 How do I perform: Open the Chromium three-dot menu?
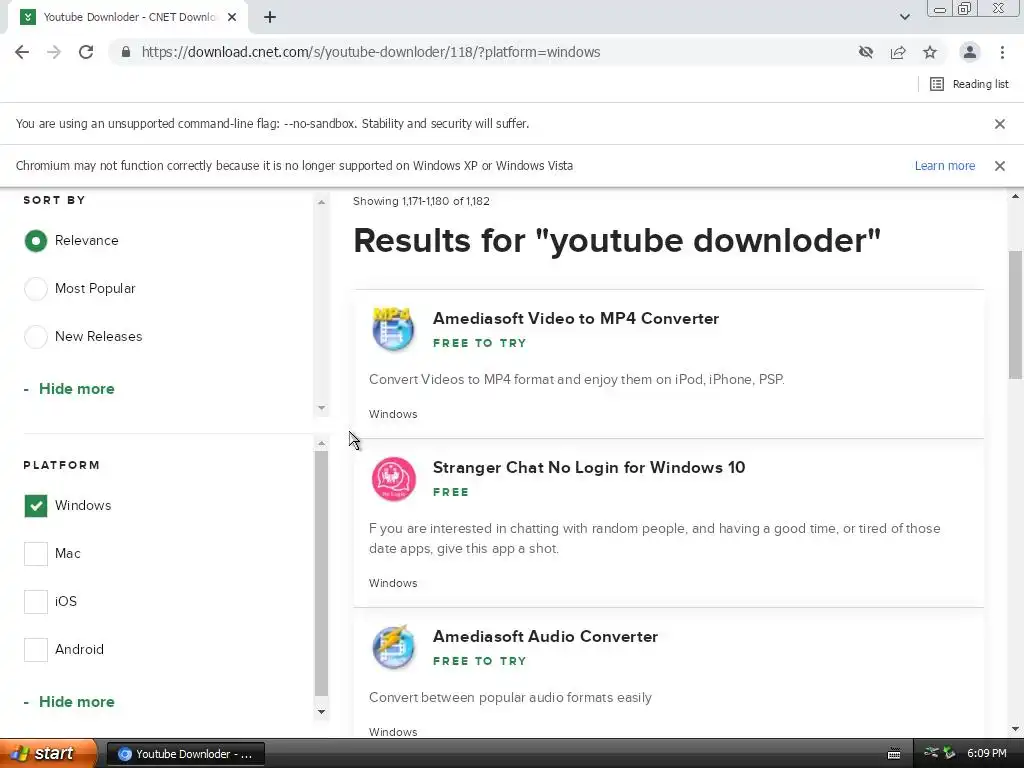1002,52
